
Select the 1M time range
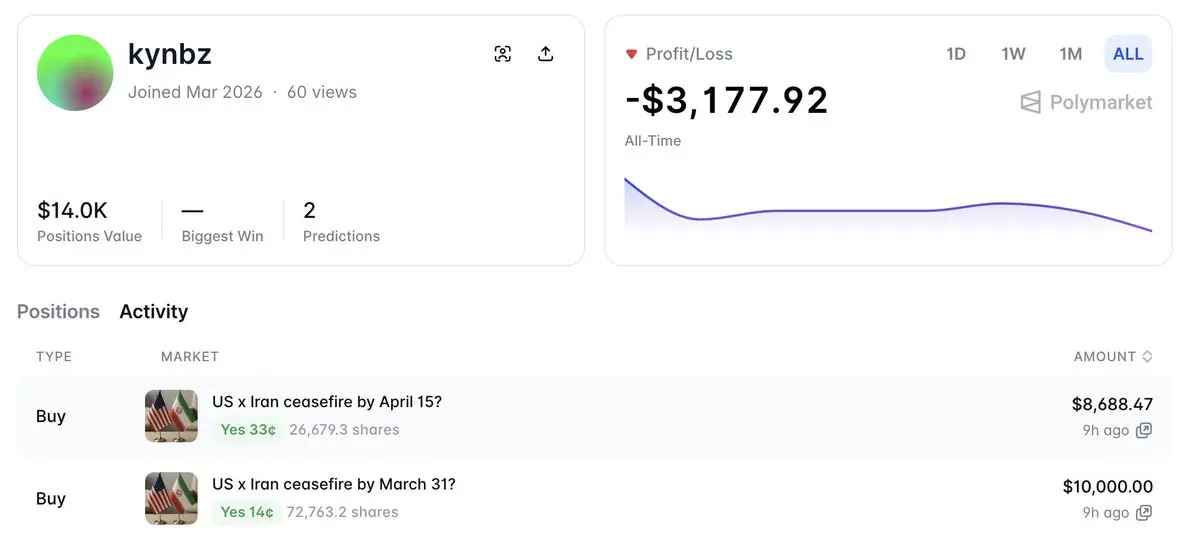[x=1071, y=54]
